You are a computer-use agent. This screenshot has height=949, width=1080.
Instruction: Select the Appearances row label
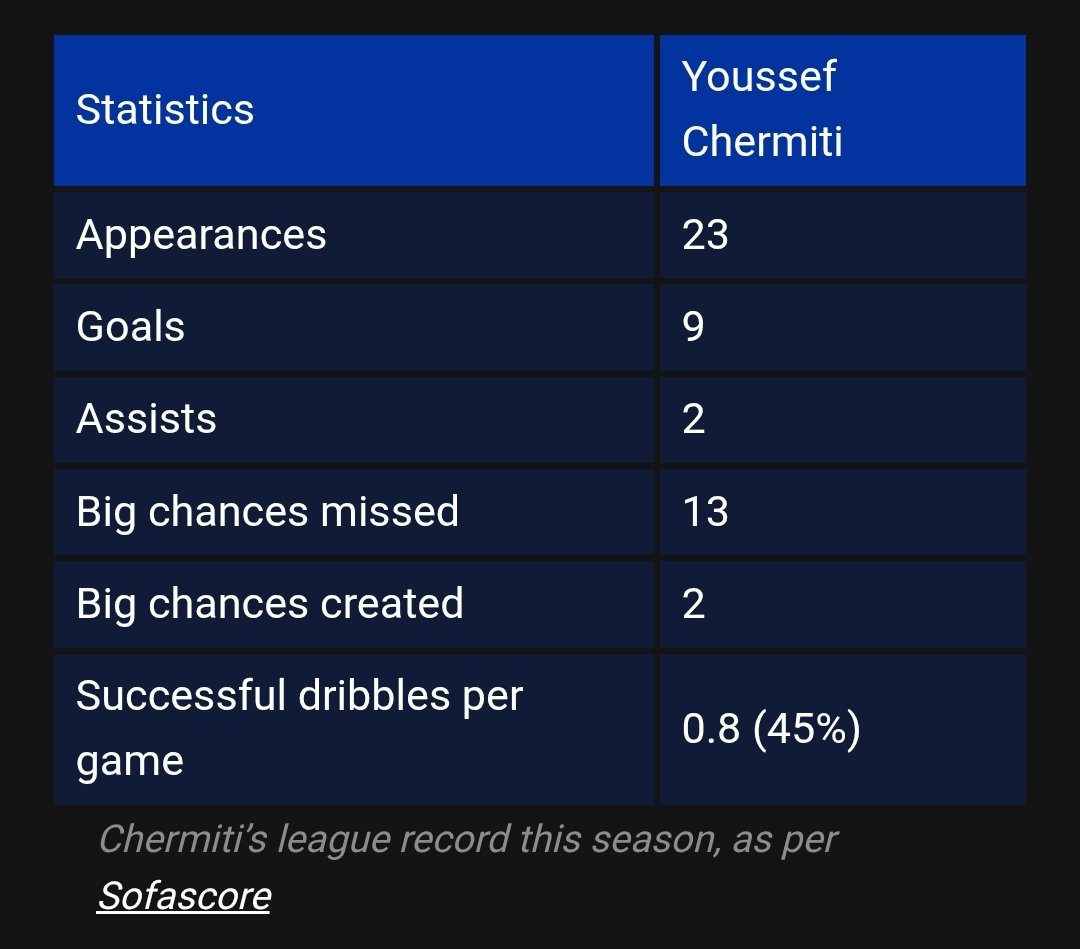[201, 235]
